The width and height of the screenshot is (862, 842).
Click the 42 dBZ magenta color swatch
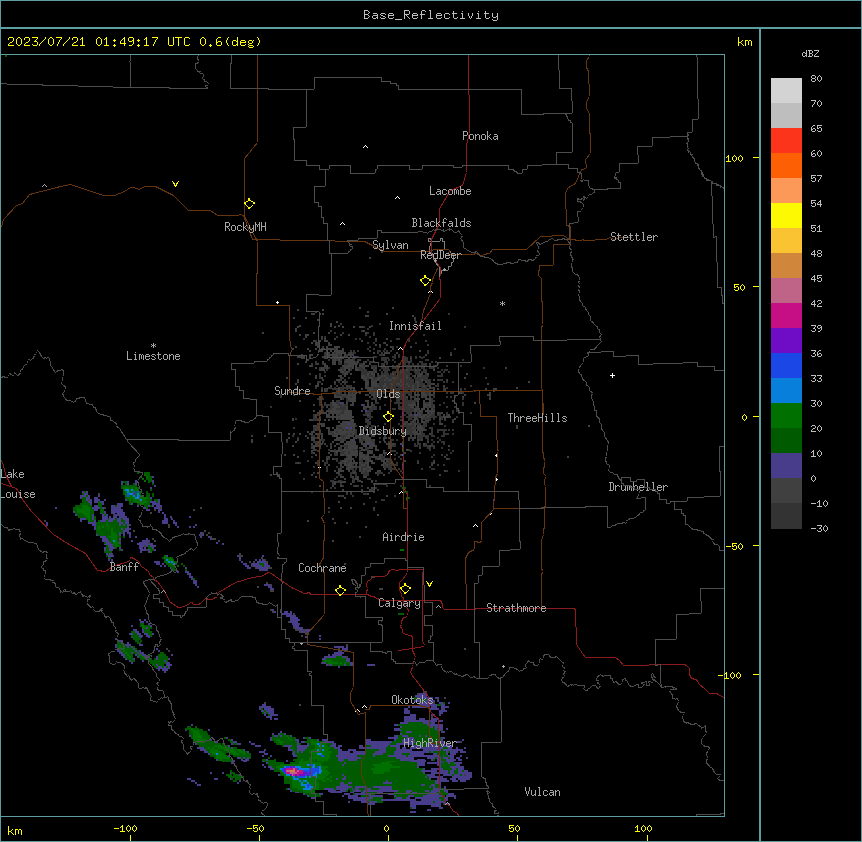pyautogui.click(x=786, y=315)
